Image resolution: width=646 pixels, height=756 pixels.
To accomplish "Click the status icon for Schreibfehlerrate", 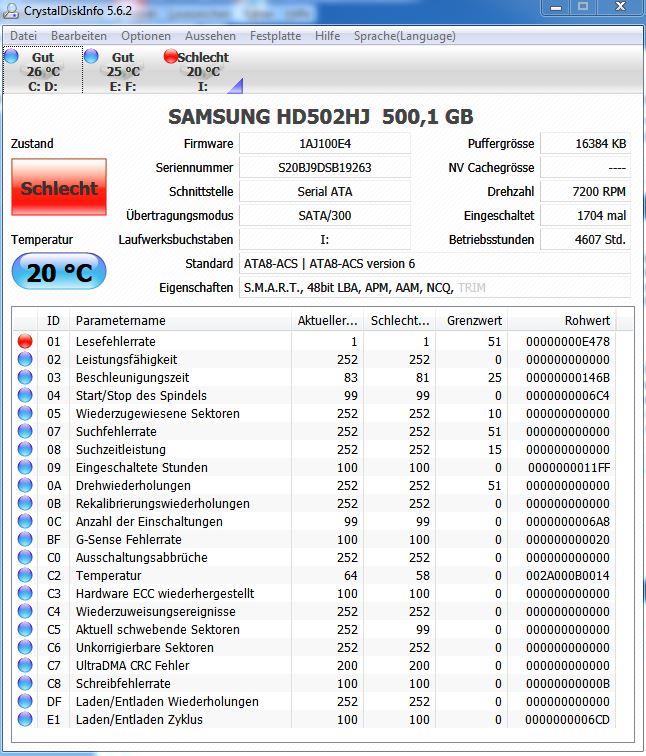I will tap(25, 683).
